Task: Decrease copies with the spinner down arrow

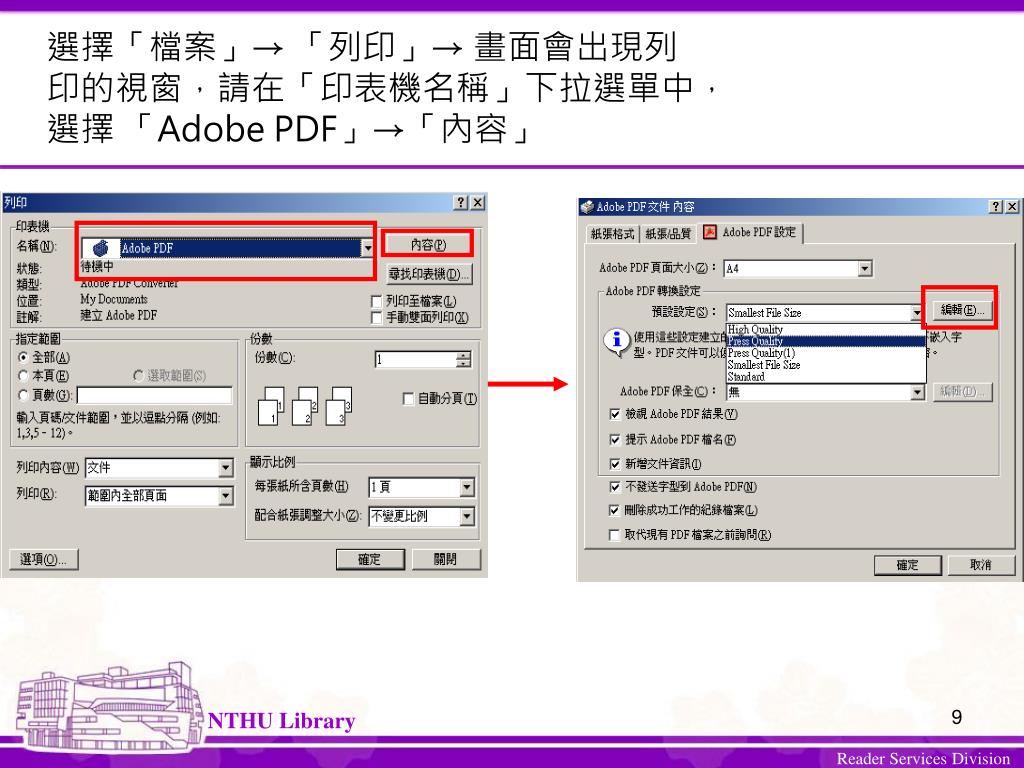Action: coord(464,363)
